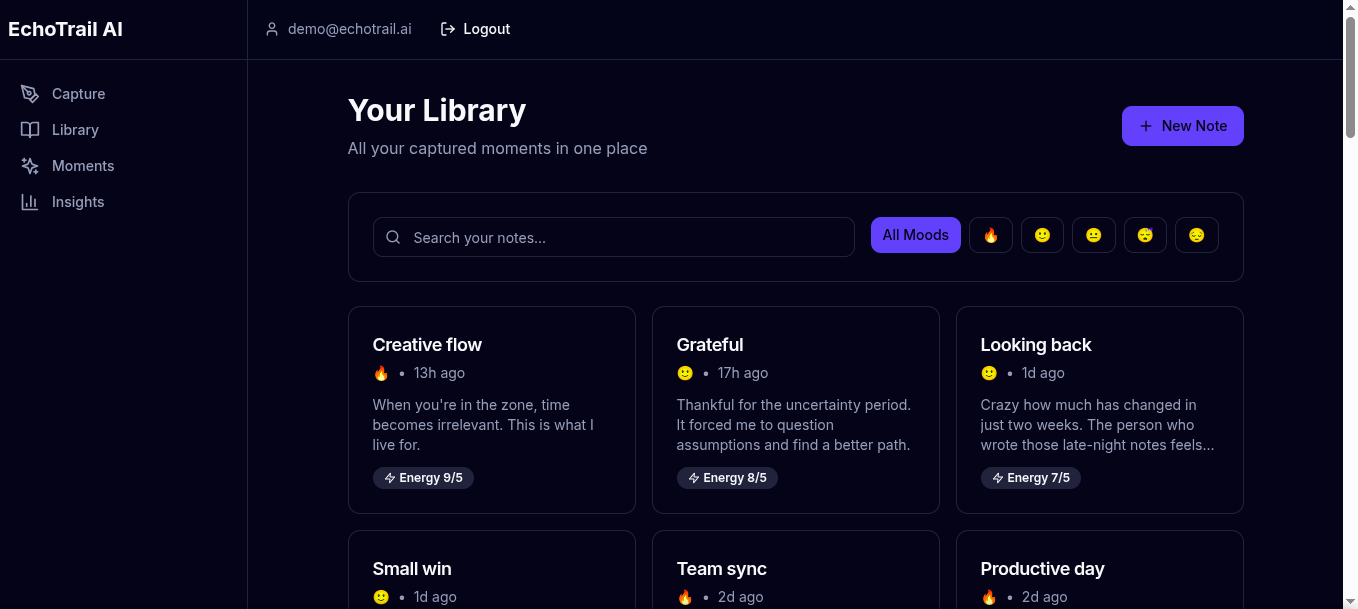Click the Library book icon

click(x=30, y=130)
